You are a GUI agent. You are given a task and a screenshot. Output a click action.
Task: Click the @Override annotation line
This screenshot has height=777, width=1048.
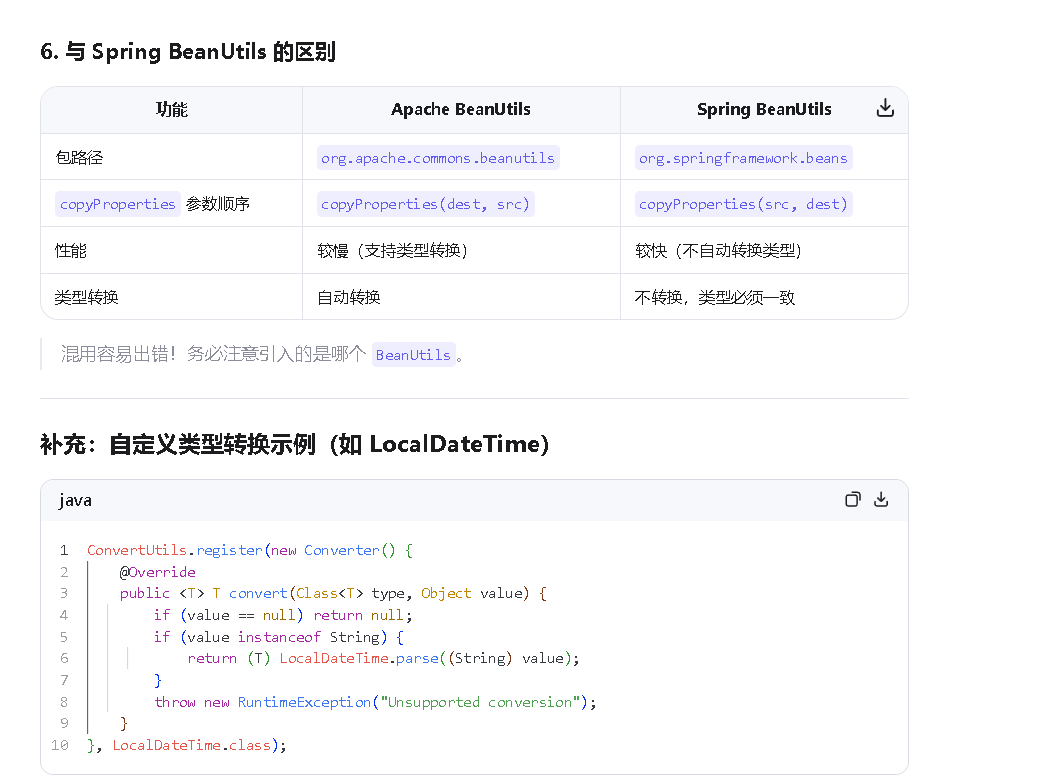158,572
